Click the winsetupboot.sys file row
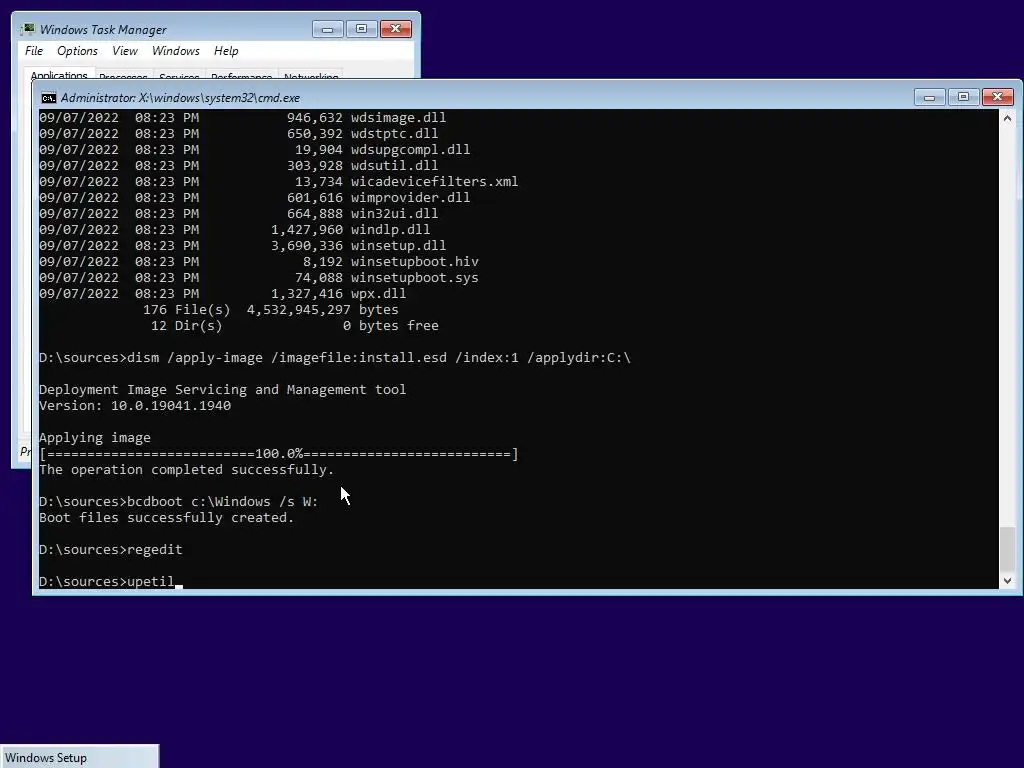 (x=259, y=278)
